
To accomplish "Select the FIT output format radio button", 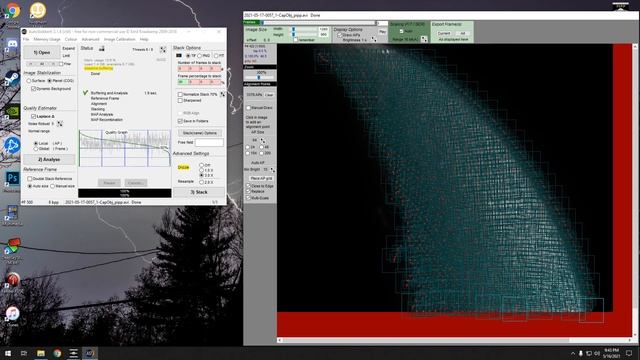I will point(216,56).
